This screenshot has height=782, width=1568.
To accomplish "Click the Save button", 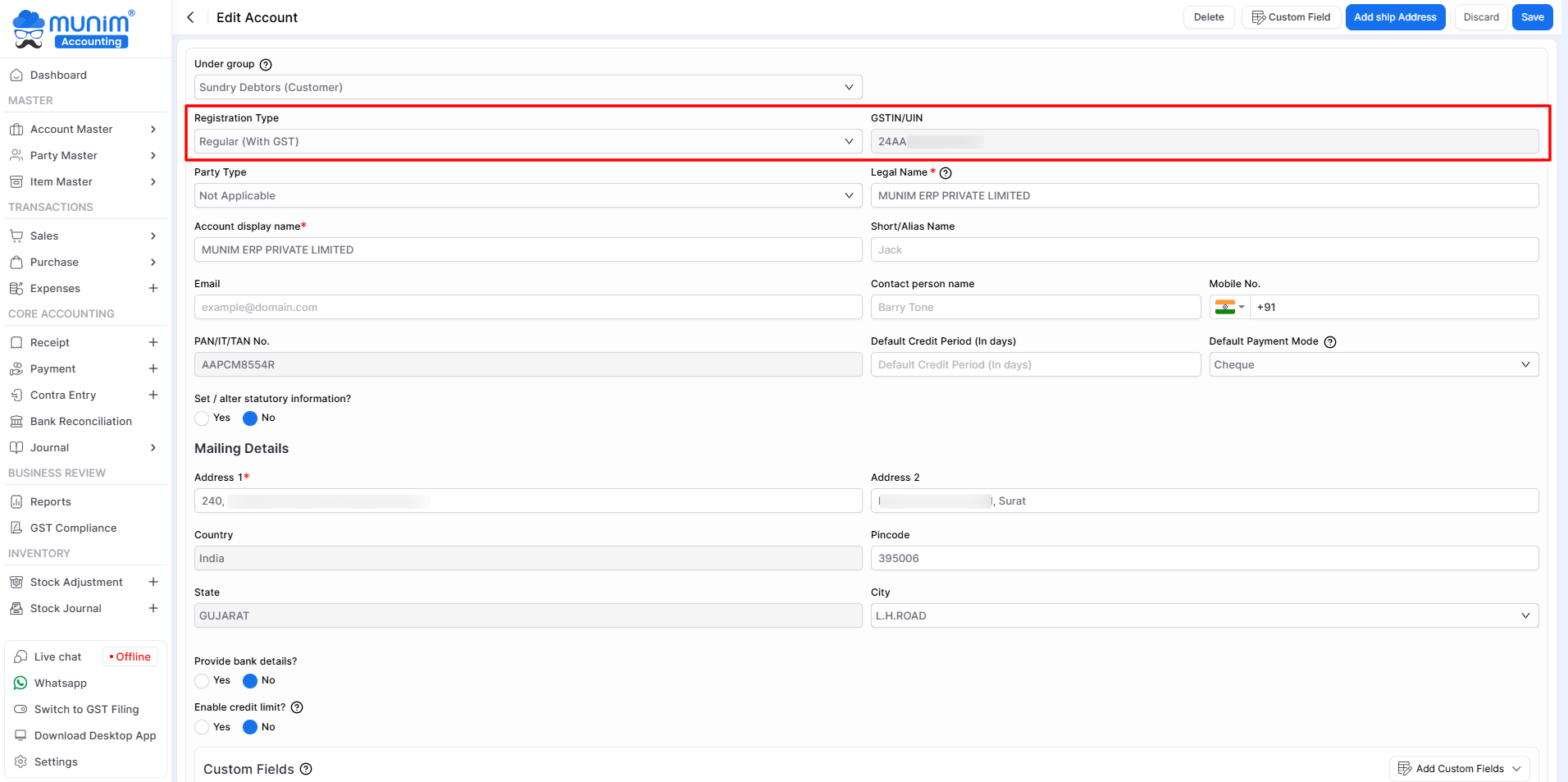I will click(1532, 17).
